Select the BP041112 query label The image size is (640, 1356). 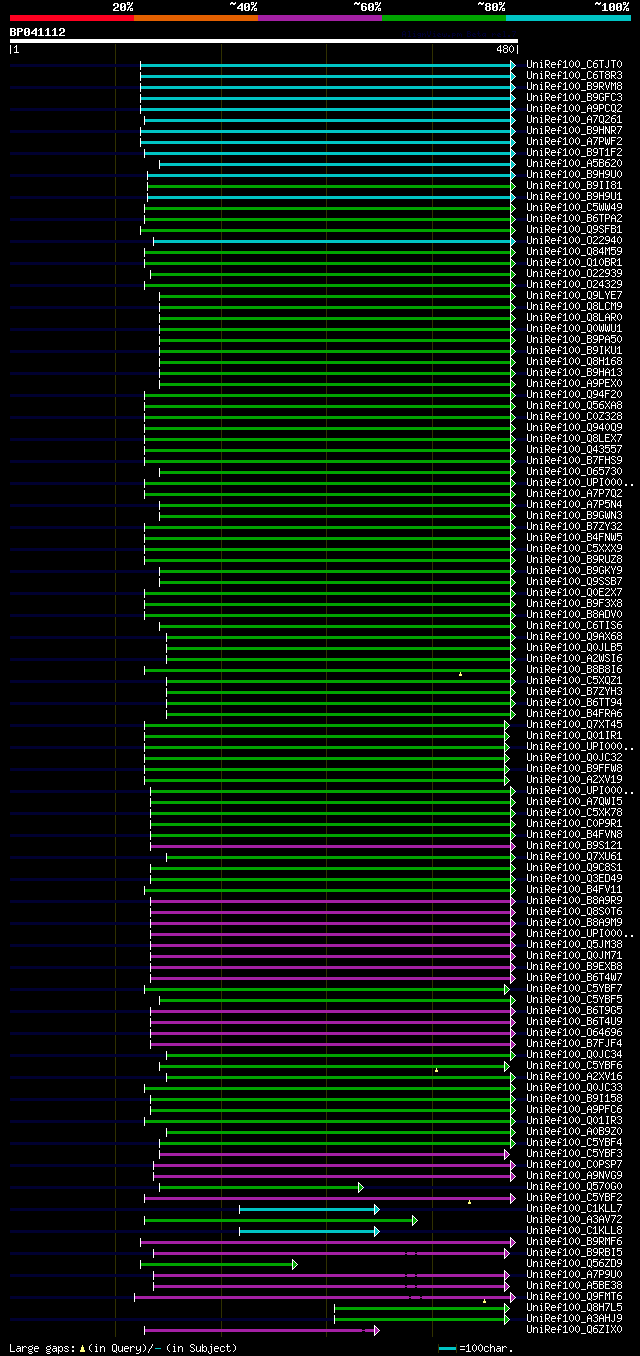click(x=38, y=32)
